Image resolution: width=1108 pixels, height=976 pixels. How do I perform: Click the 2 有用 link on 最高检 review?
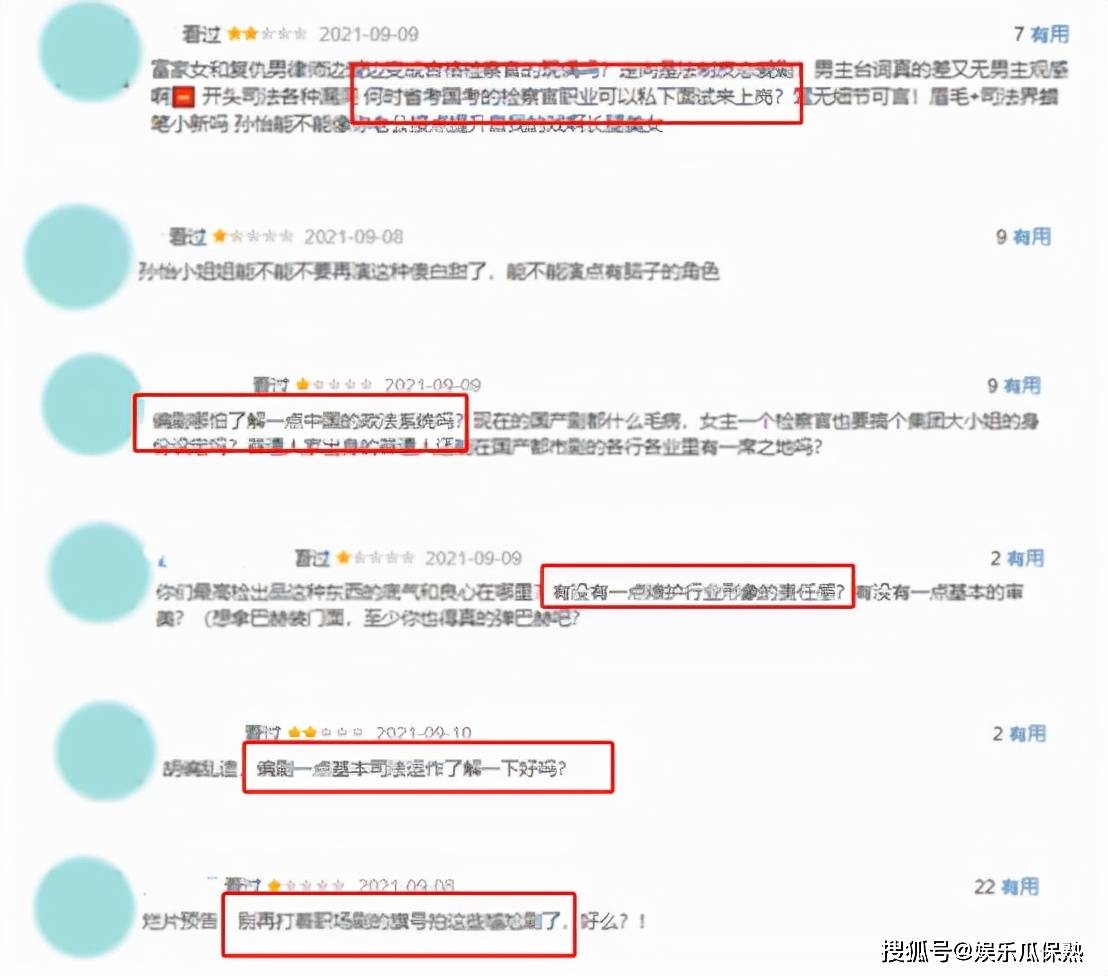pyautogui.click(x=1018, y=558)
